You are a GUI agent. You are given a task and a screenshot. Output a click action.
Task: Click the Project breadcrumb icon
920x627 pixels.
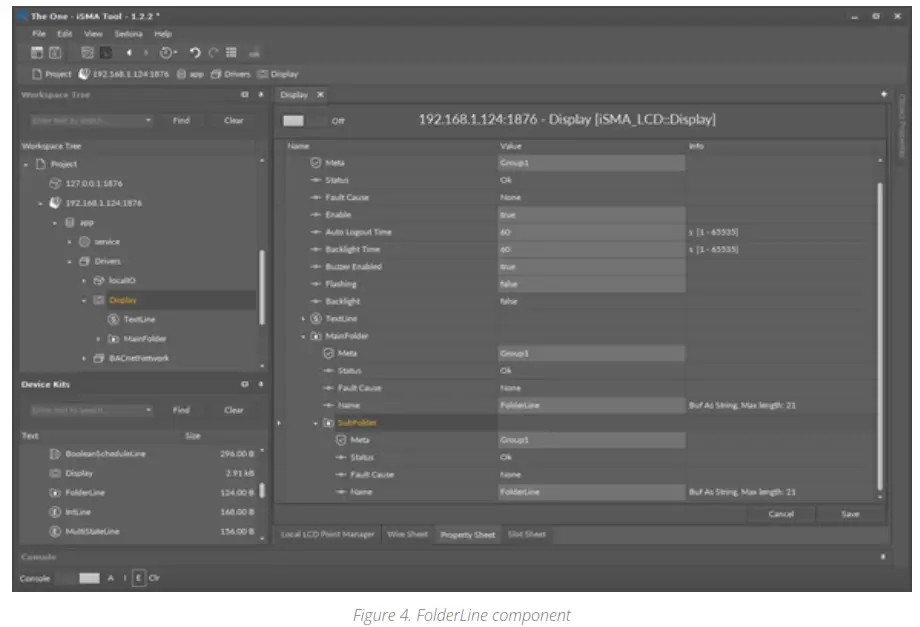37,74
